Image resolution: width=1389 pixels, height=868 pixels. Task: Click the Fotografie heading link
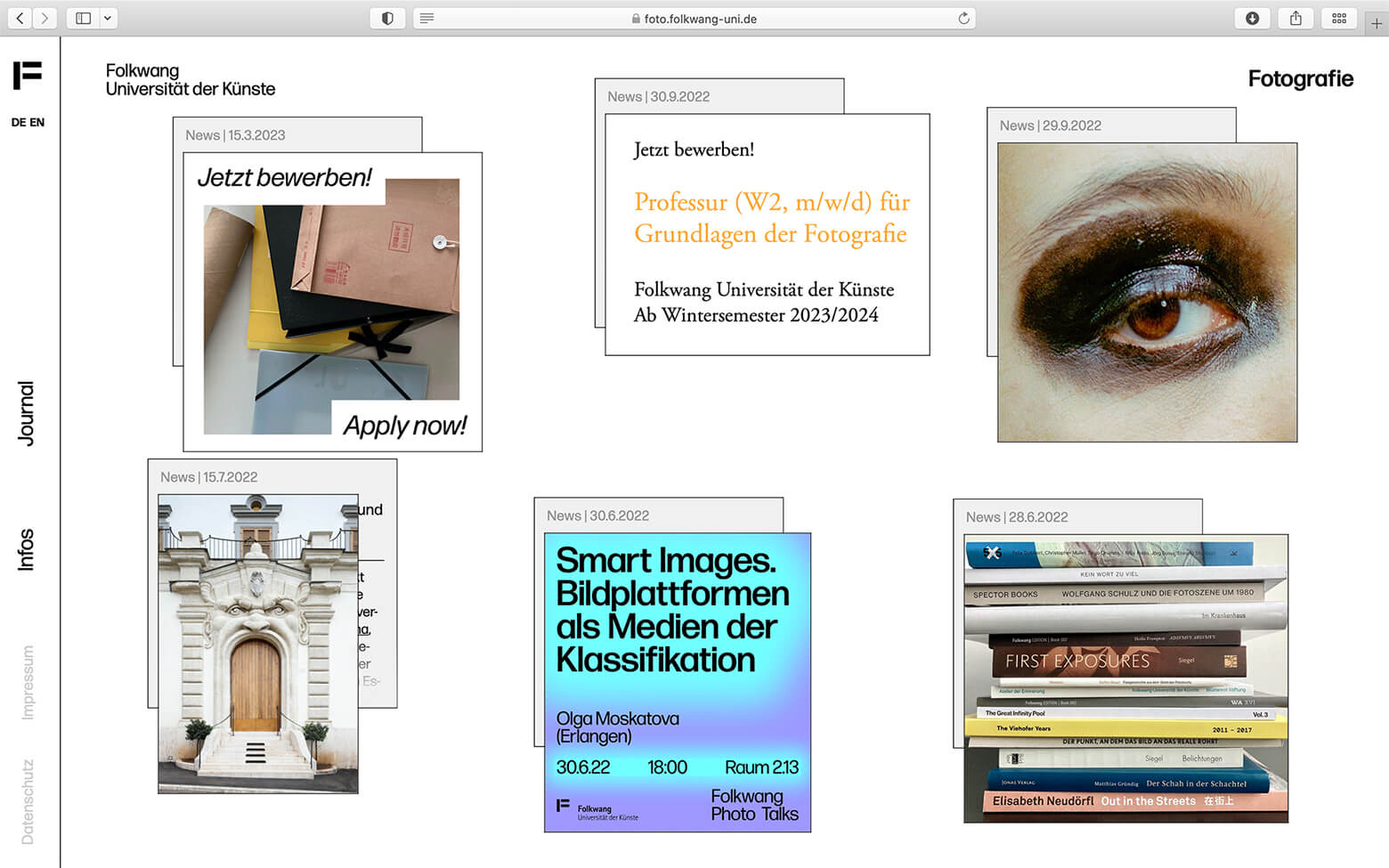(x=1300, y=78)
